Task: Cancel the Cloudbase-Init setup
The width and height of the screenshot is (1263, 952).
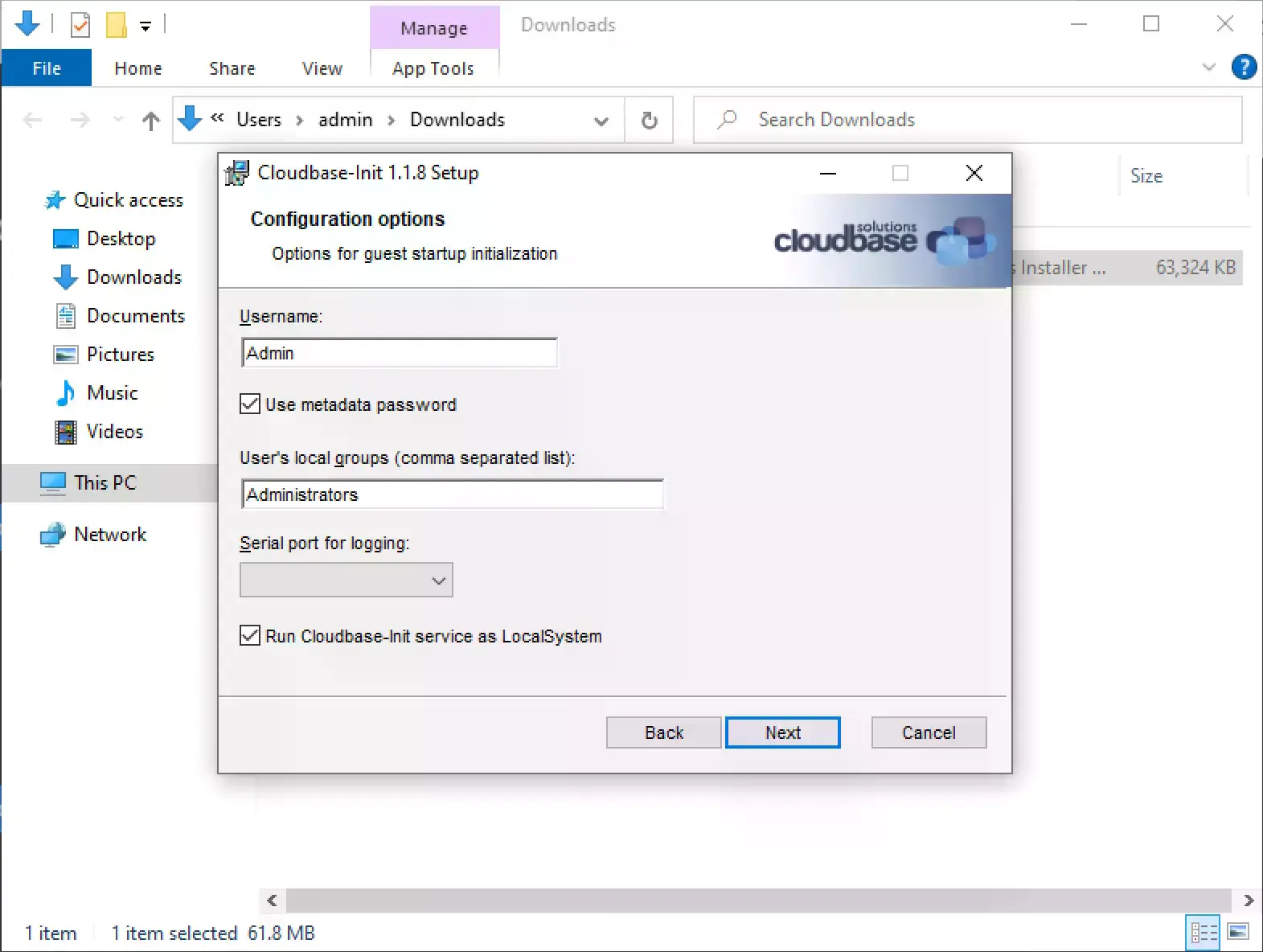Action: tap(929, 732)
